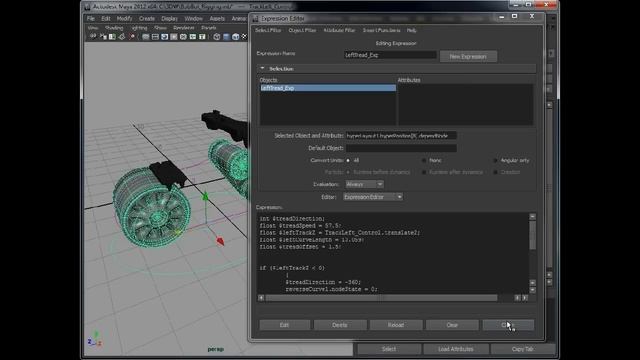Open Maya File menu
Image resolution: width=640 pixels, height=360 pixels.
coord(91,19)
